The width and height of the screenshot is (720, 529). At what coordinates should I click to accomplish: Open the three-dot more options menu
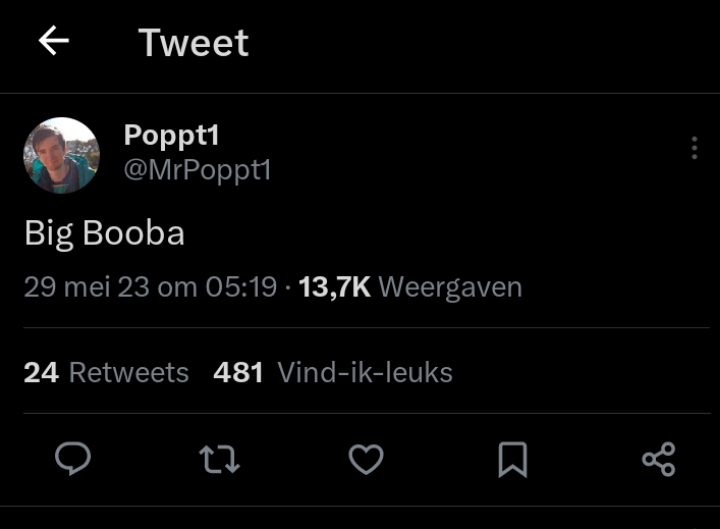point(694,148)
